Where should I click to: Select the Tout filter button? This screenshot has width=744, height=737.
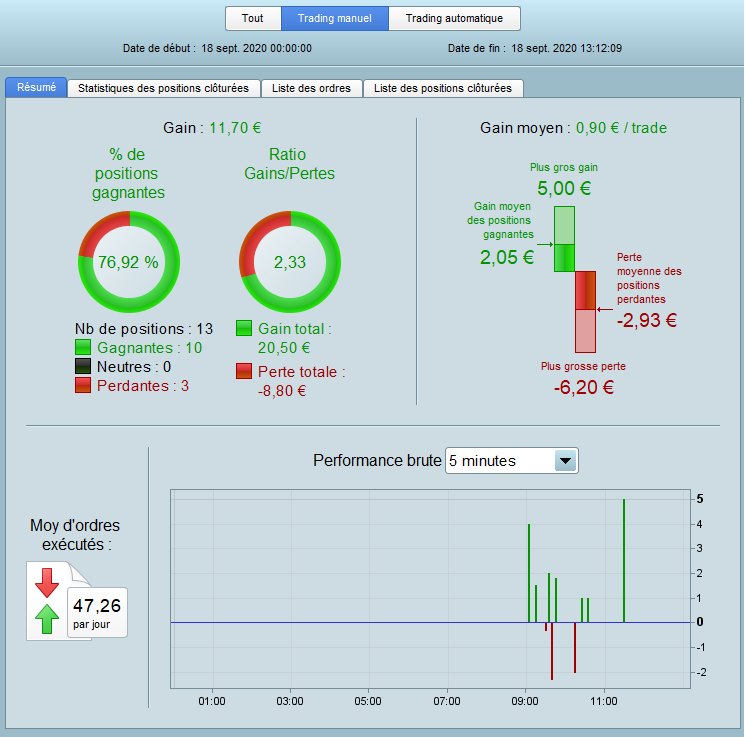pos(253,18)
